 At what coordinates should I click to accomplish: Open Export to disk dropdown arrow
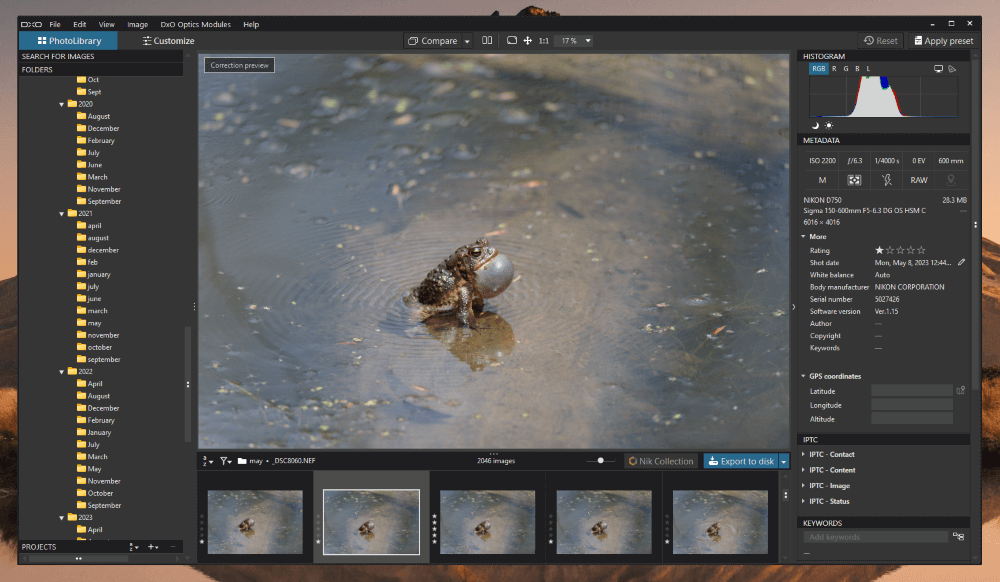[784, 461]
